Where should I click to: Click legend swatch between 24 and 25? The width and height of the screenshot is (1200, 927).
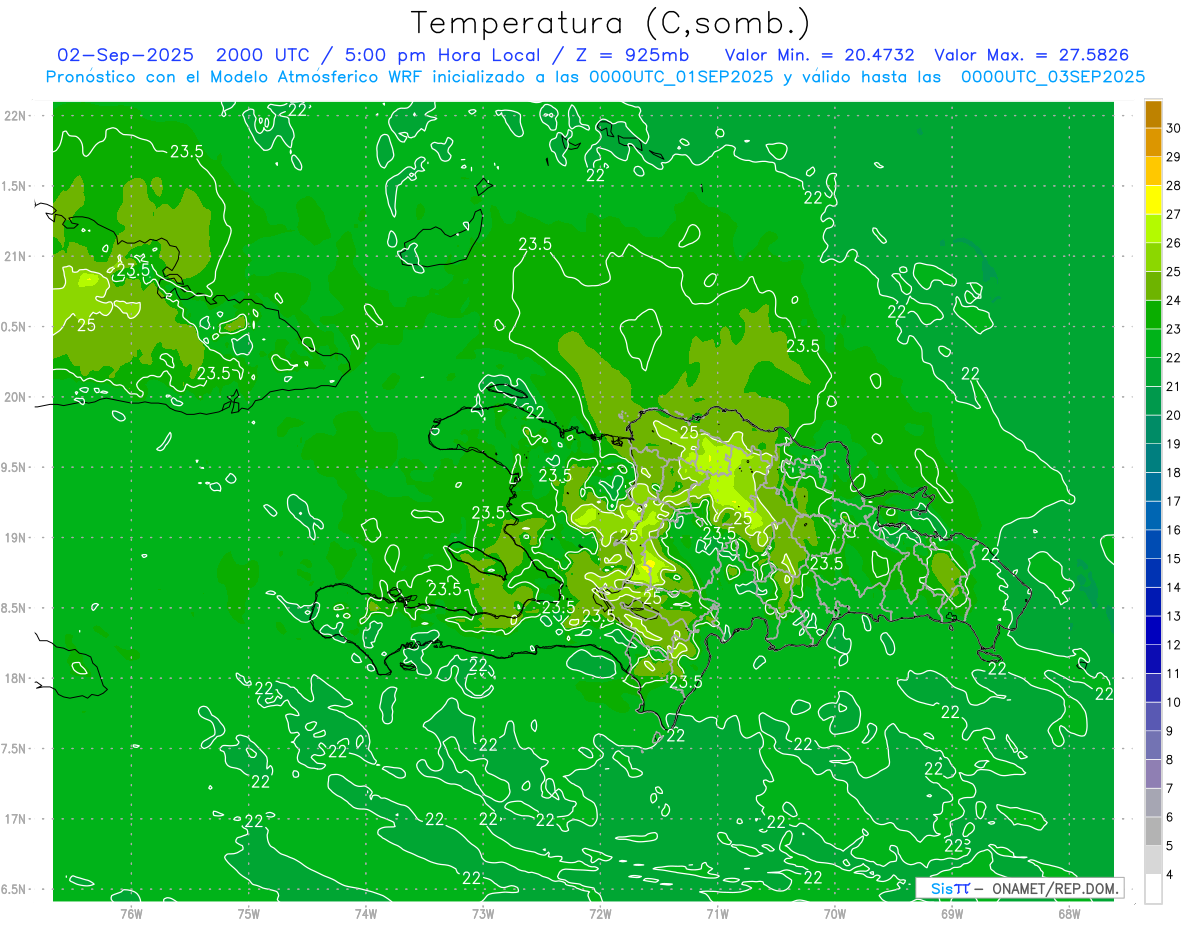[x=1153, y=285]
